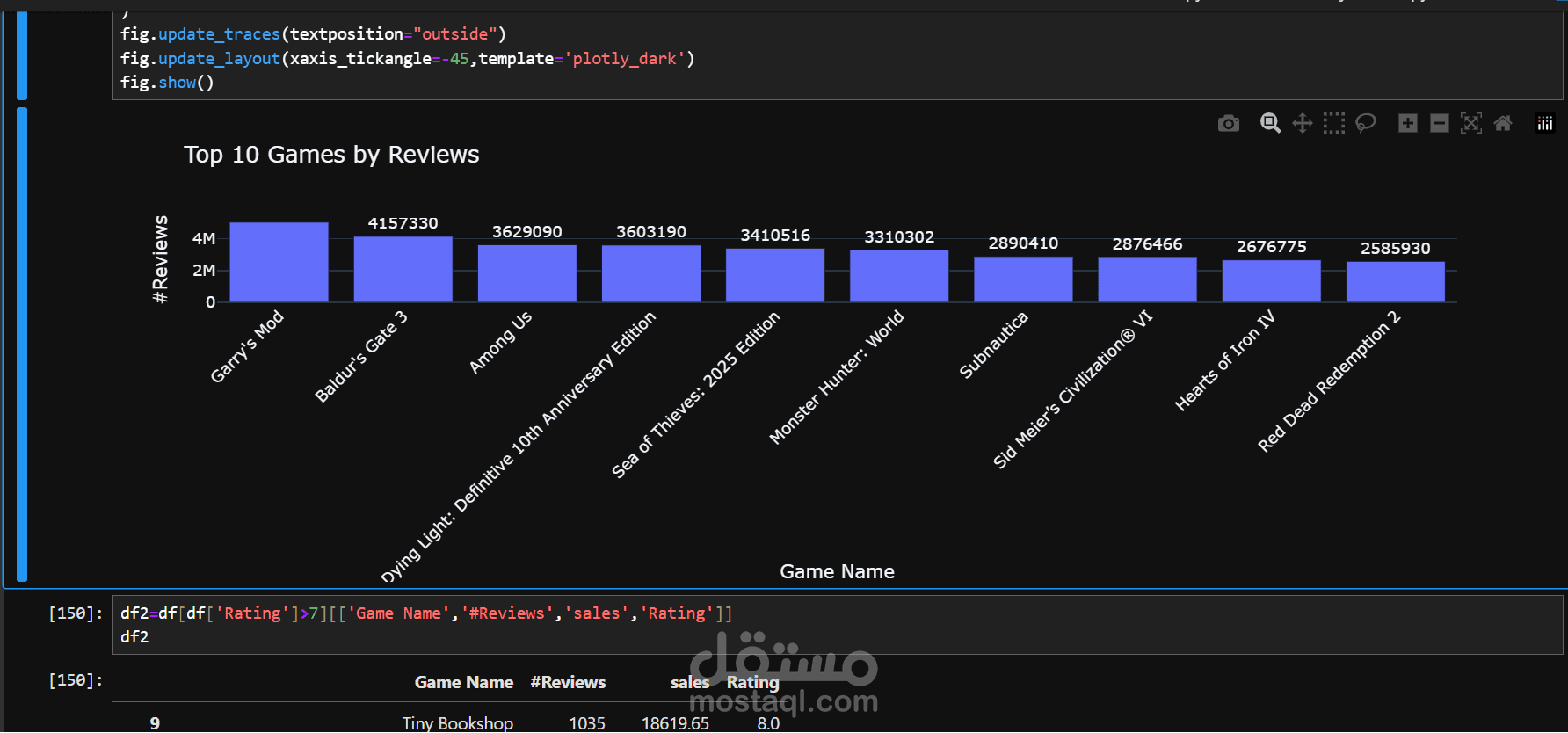The width and height of the screenshot is (1568, 733).
Task: Click the value label 3310302
Action: point(899,237)
